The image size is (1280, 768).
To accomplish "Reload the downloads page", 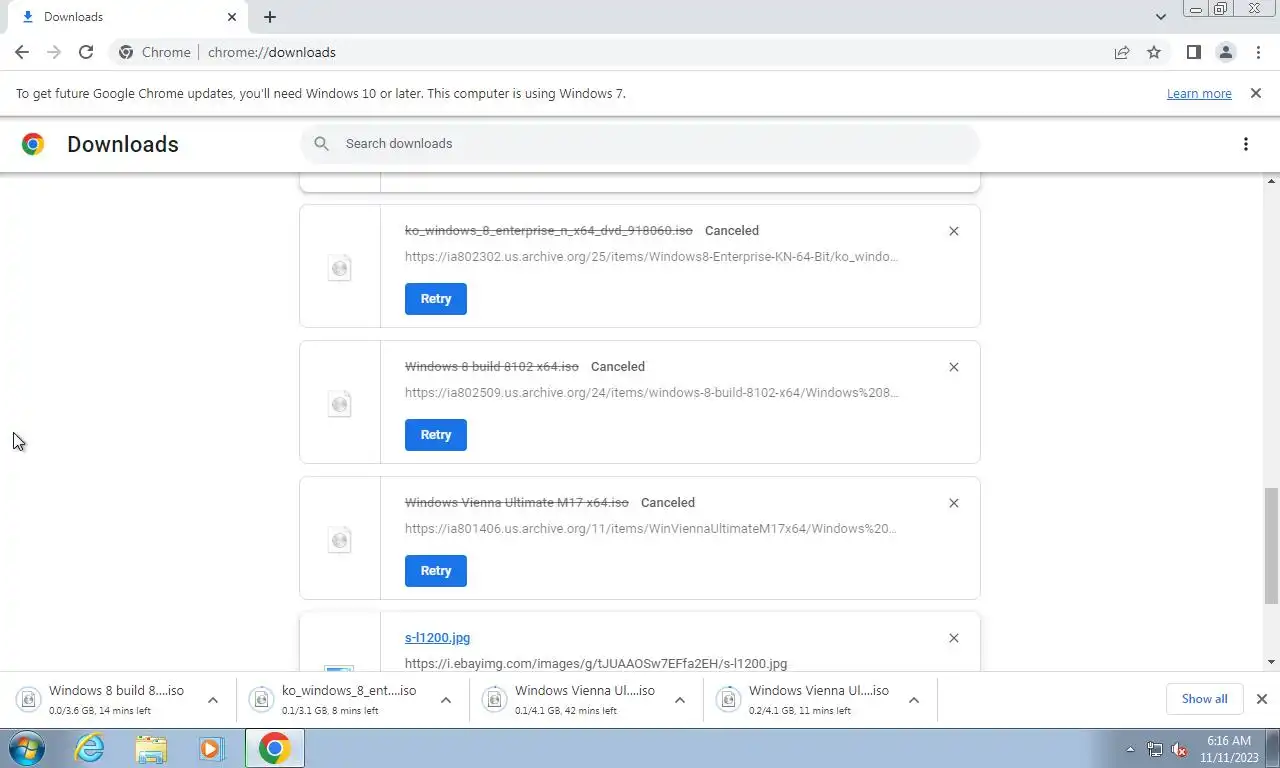I will tap(86, 52).
